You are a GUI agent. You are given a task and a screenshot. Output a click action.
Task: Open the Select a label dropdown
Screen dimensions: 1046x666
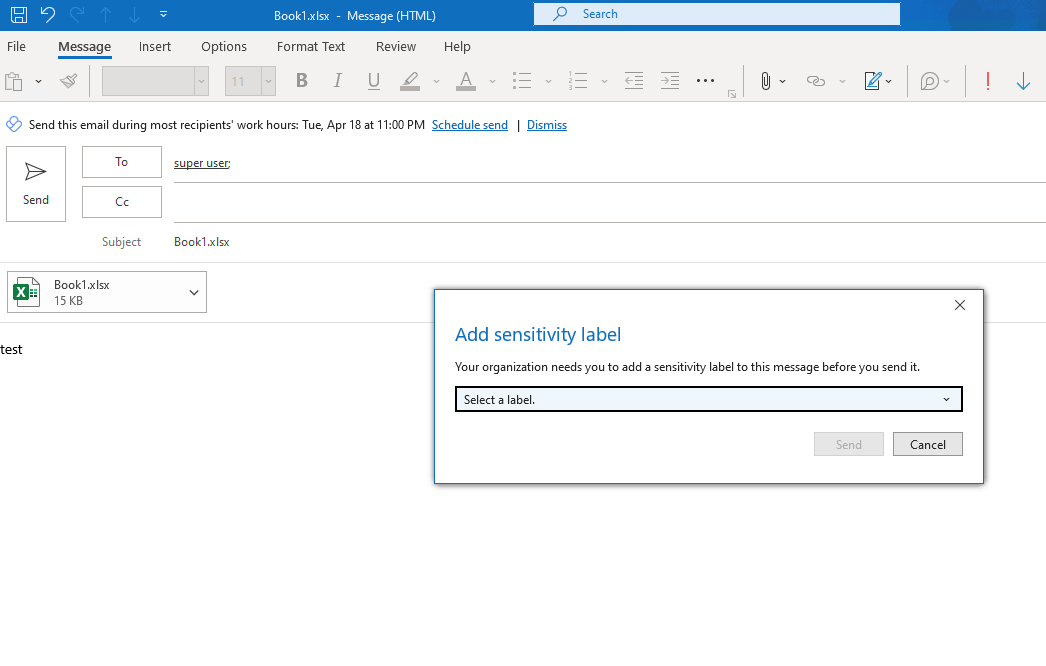pyautogui.click(x=708, y=399)
